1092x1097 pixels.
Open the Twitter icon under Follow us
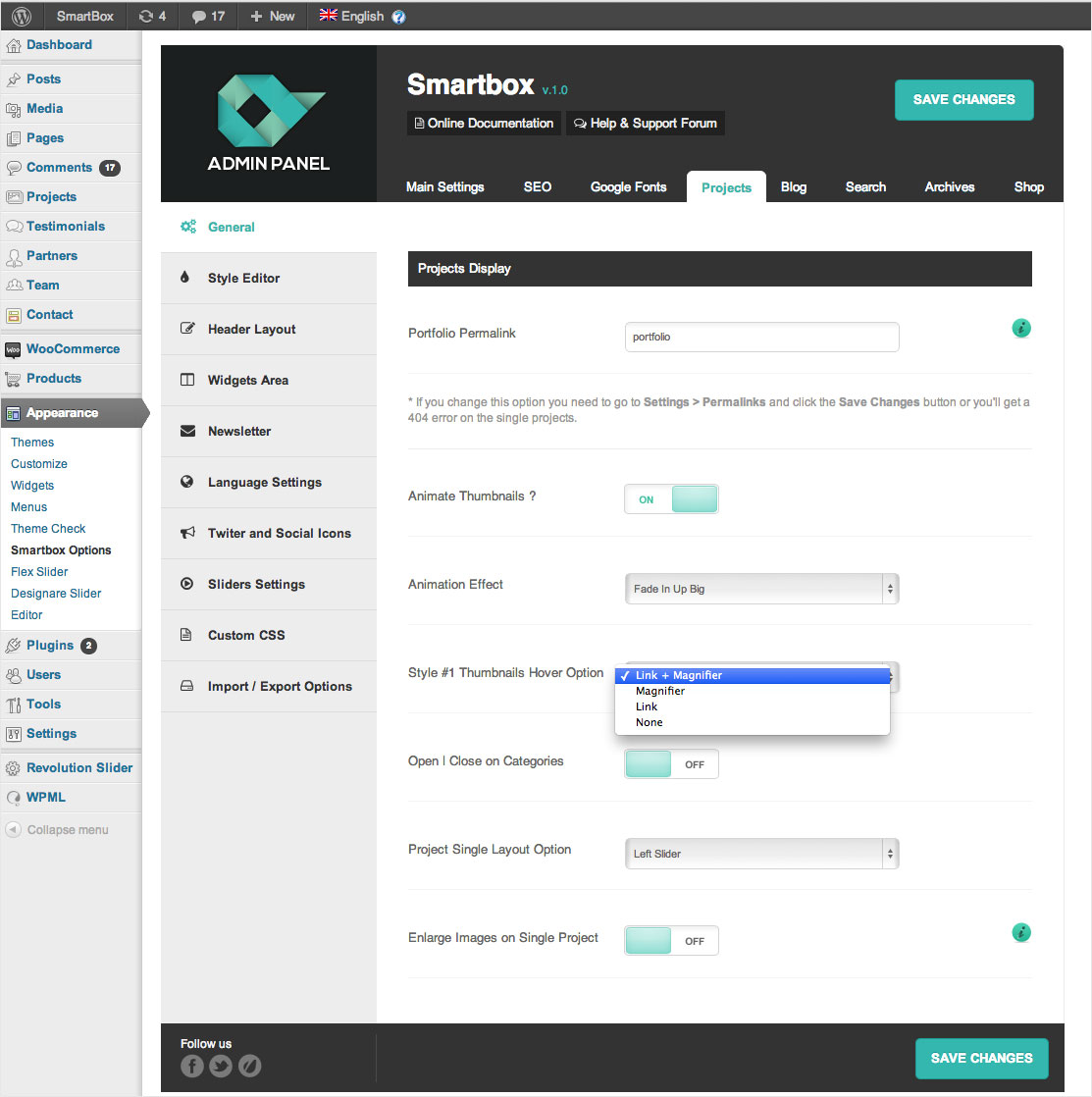[221, 1066]
